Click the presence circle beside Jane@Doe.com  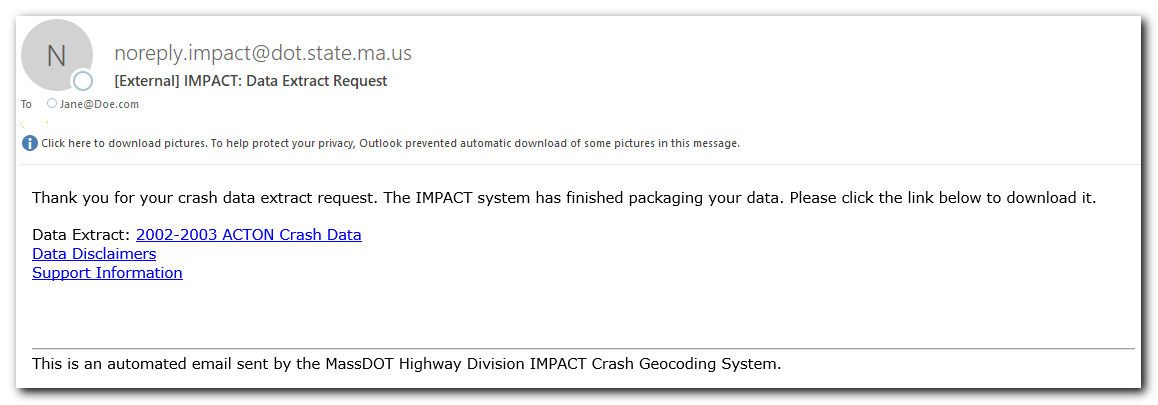(x=52, y=103)
